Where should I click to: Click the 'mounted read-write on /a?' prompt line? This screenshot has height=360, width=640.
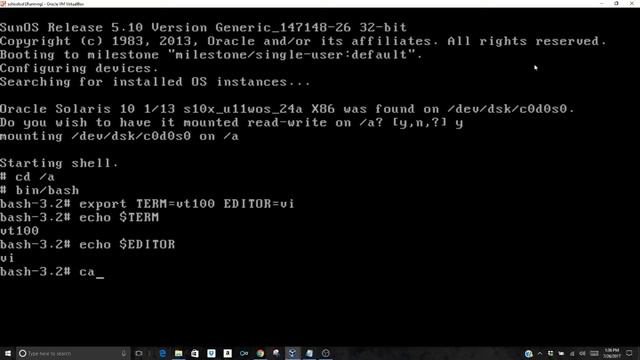[x=231, y=123]
